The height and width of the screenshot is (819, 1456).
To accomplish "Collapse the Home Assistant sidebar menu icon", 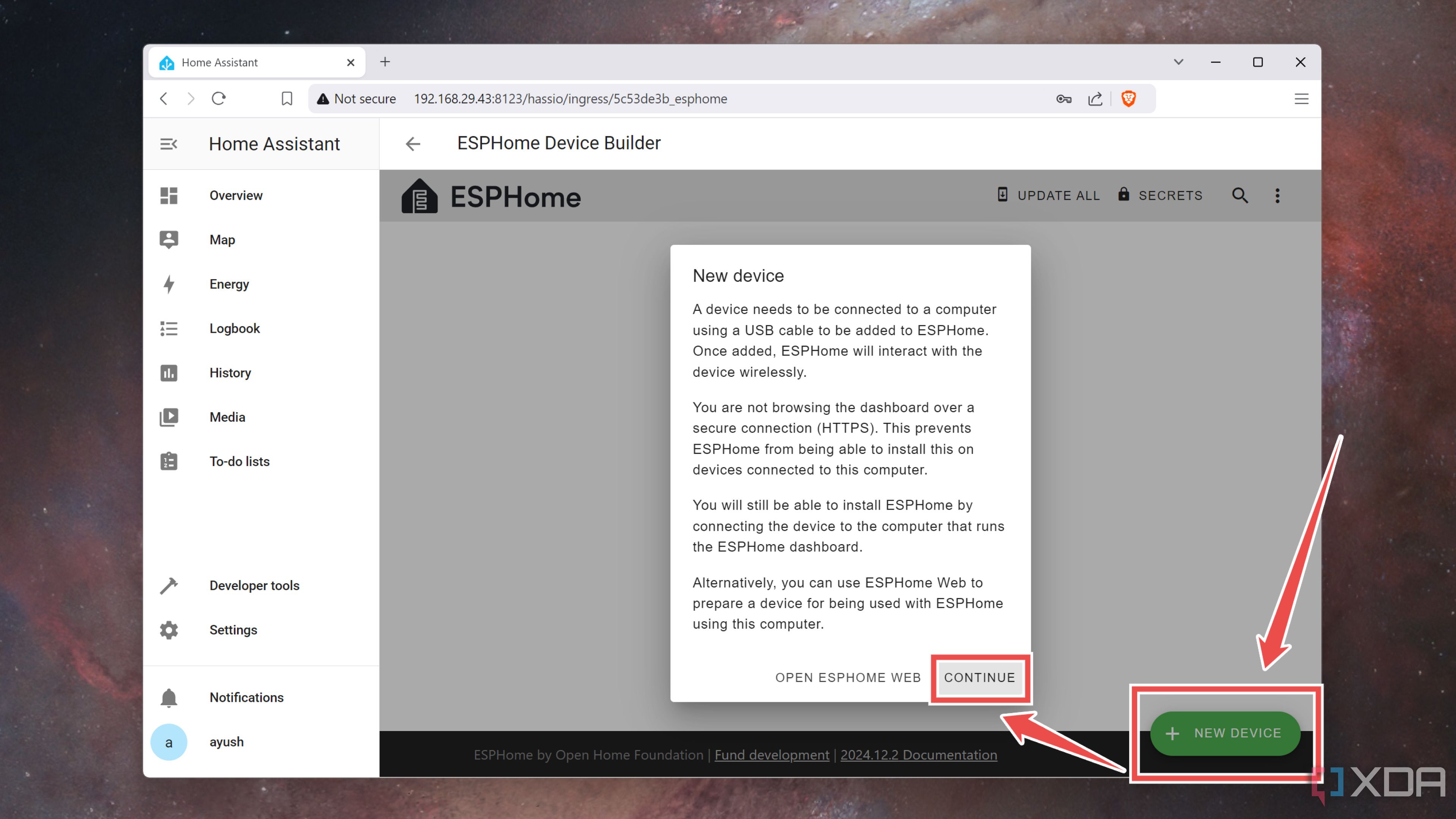I will [x=168, y=144].
